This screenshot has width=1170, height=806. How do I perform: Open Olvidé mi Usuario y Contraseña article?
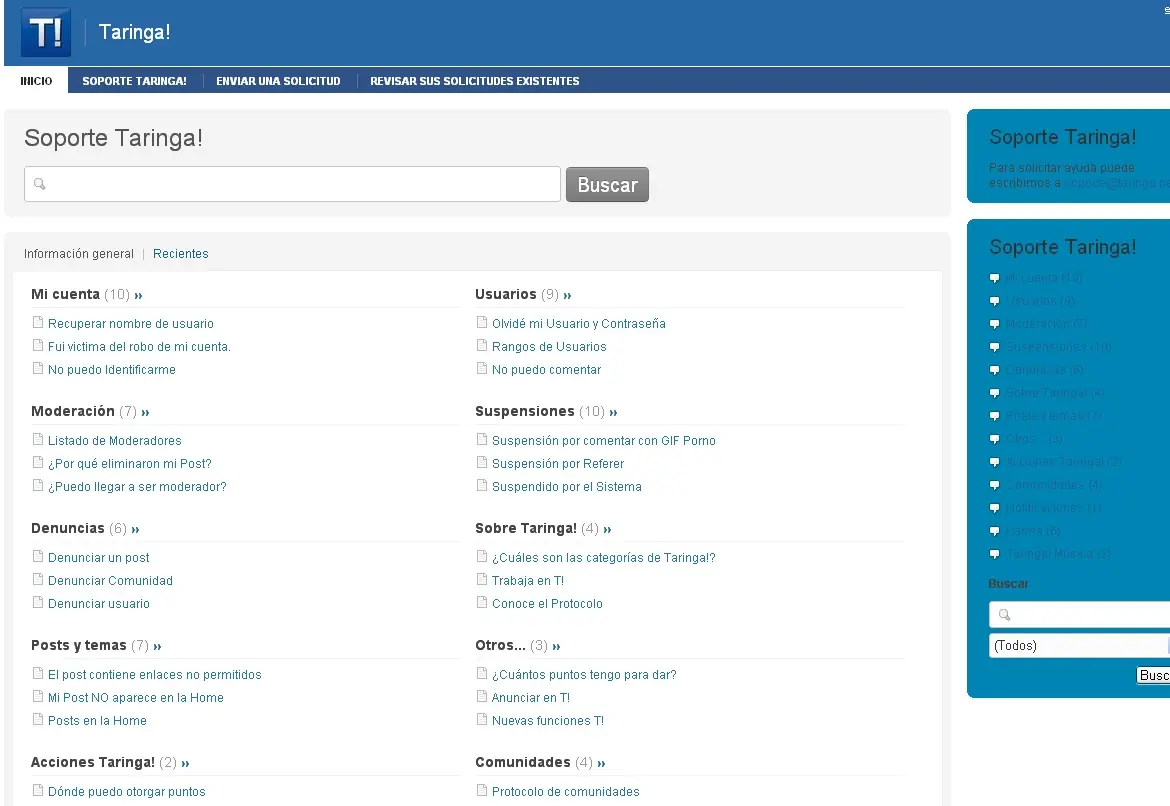[578, 323]
